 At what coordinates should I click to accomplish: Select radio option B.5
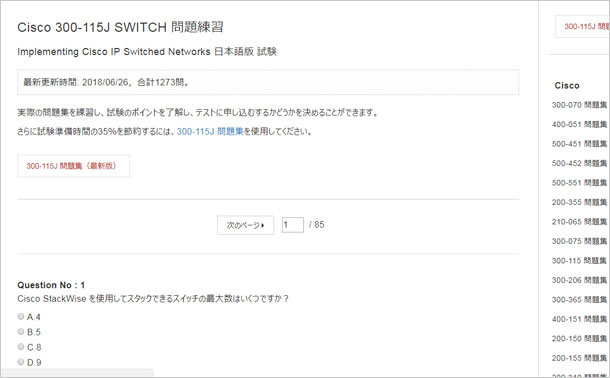(x=21, y=332)
